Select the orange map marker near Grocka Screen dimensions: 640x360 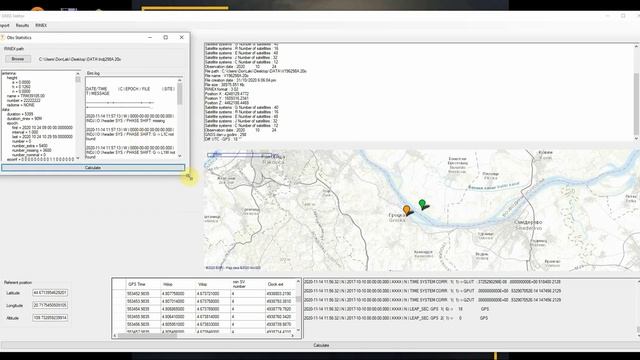[x=407, y=210]
